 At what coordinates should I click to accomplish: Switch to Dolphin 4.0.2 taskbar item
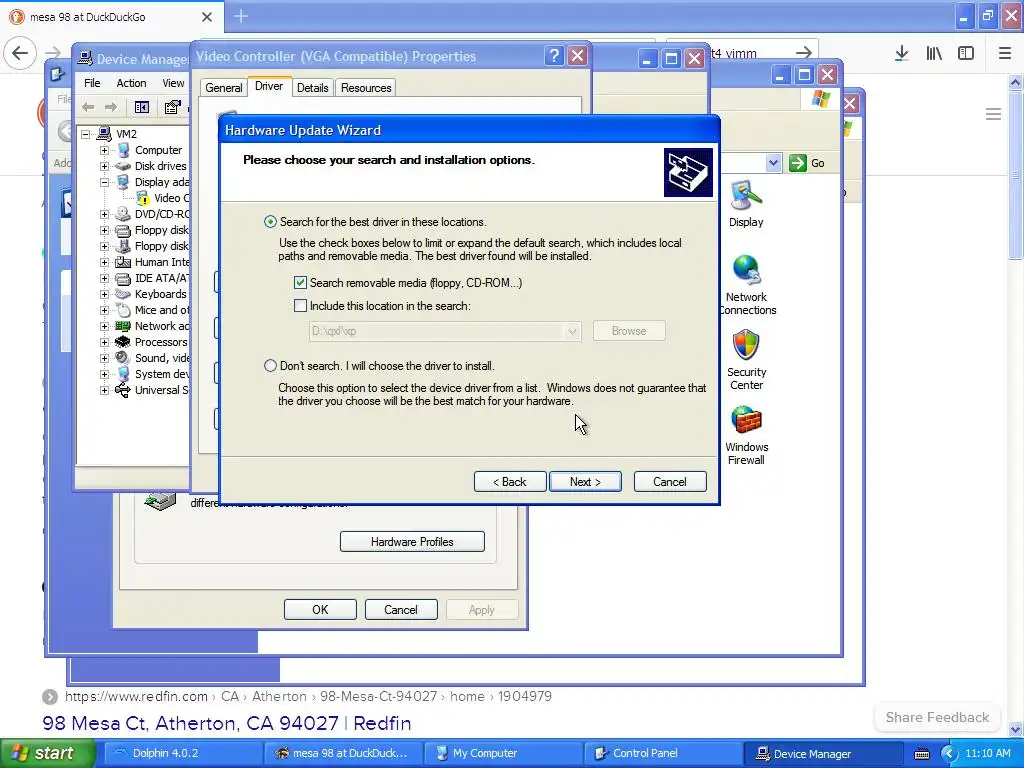(x=183, y=753)
